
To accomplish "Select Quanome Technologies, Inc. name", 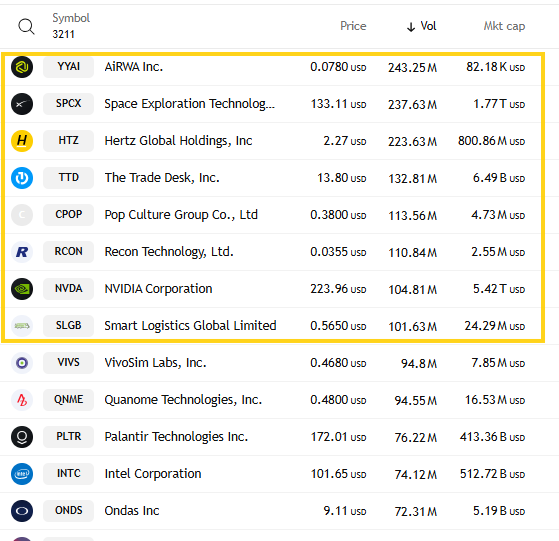I will click(x=183, y=400).
